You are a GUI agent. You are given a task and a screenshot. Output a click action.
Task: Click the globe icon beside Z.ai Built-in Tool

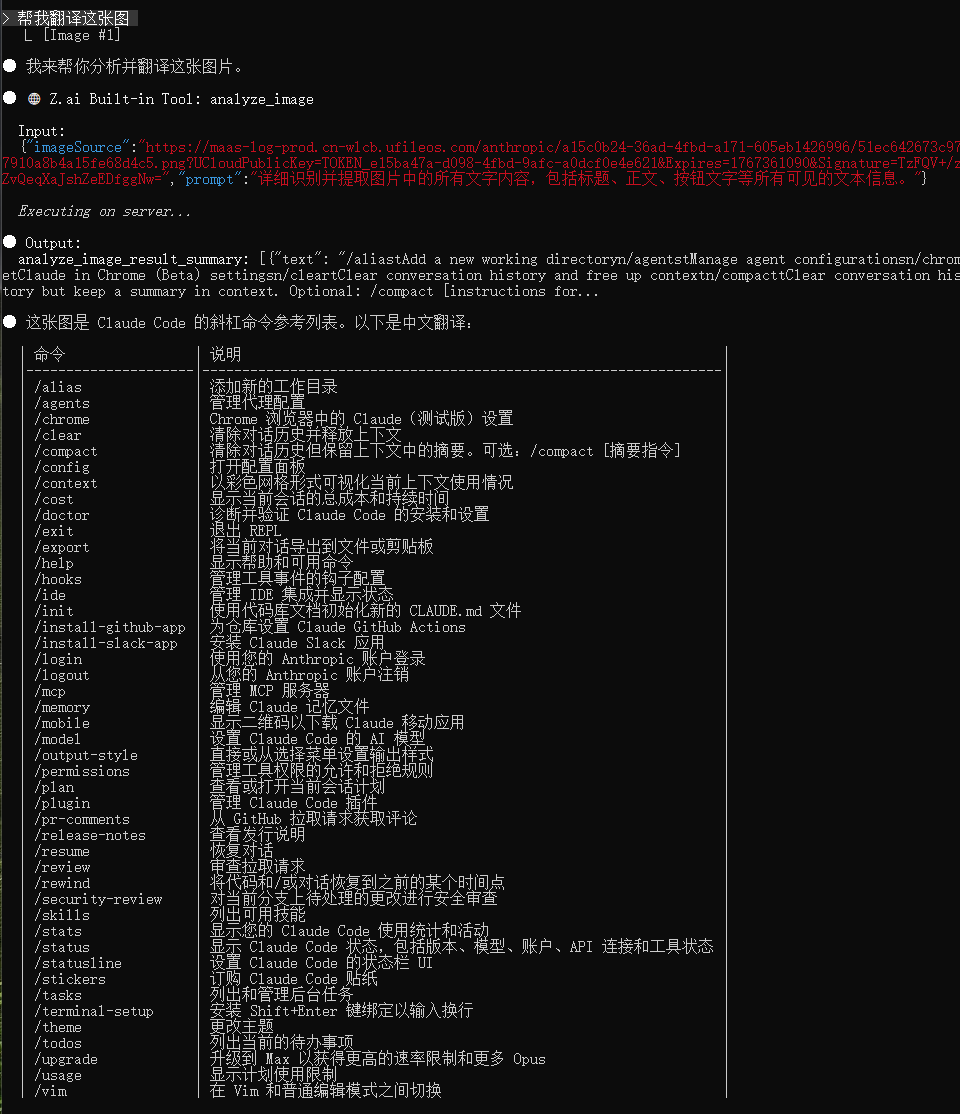[34, 99]
